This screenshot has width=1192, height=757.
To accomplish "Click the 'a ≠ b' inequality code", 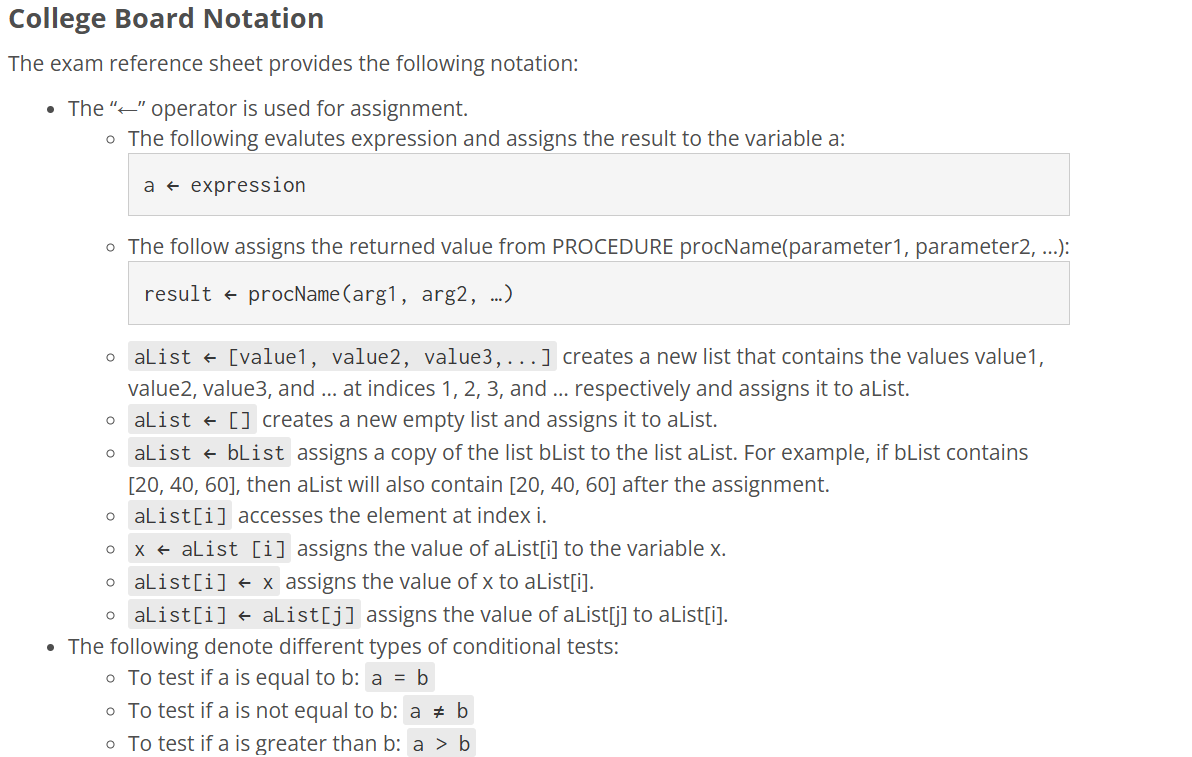I will [x=439, y=711].
